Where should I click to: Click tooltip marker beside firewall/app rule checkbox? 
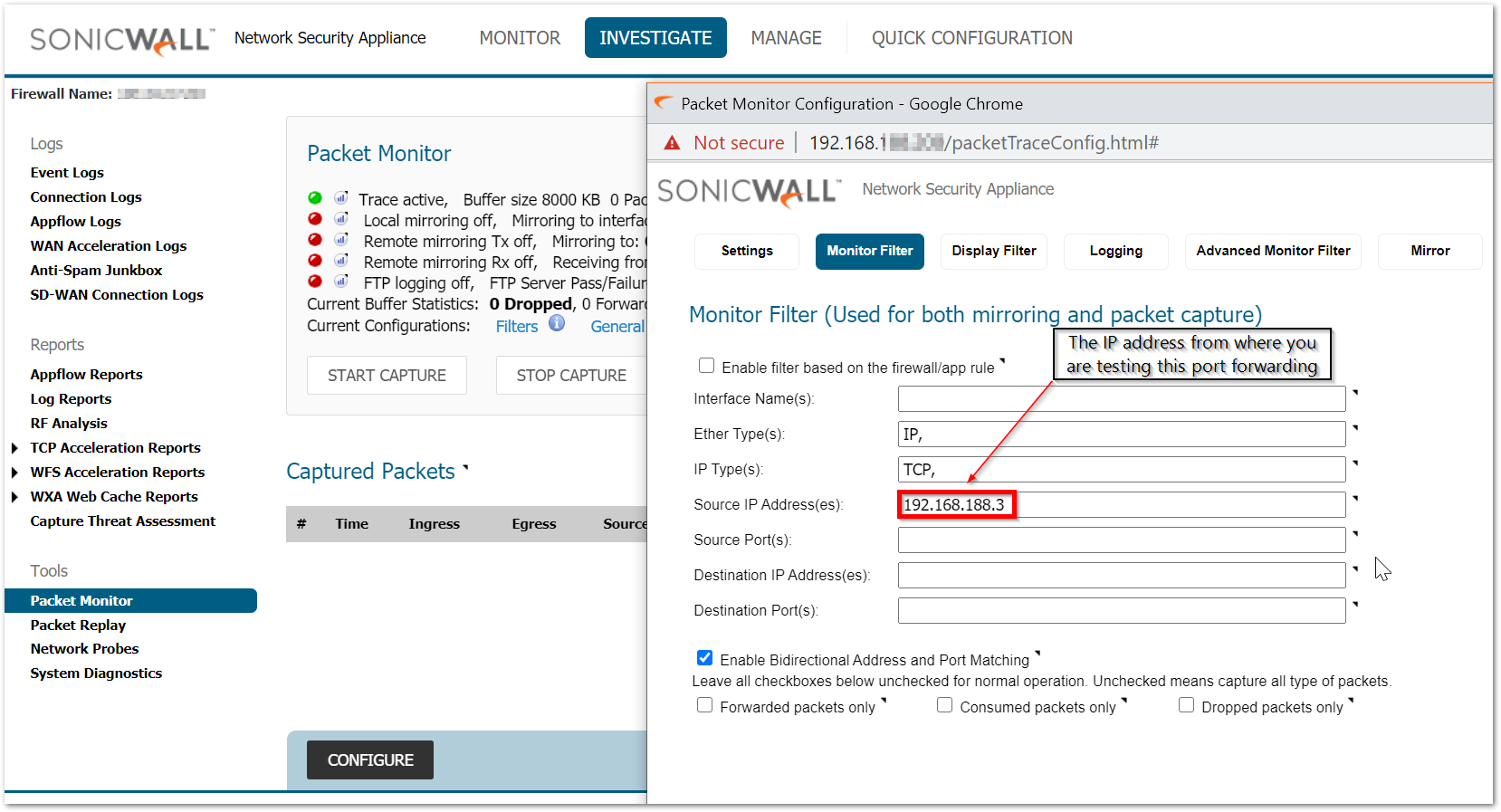pyautogui.click(x=1002, y=360)
